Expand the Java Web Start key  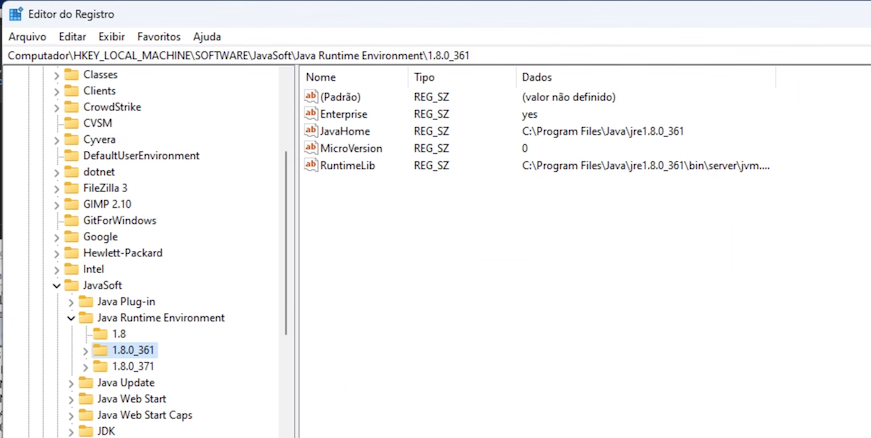71,399
